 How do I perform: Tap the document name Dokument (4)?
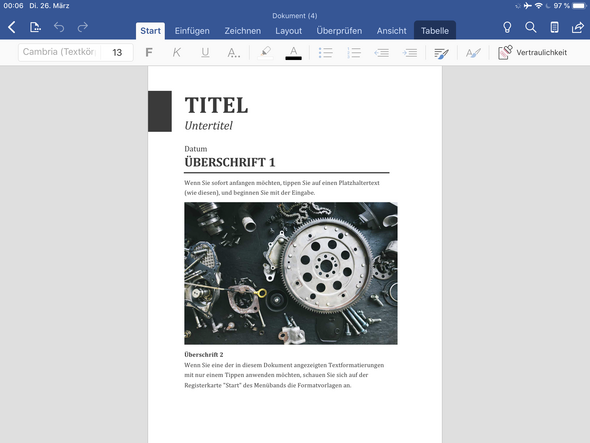point(295,16)
